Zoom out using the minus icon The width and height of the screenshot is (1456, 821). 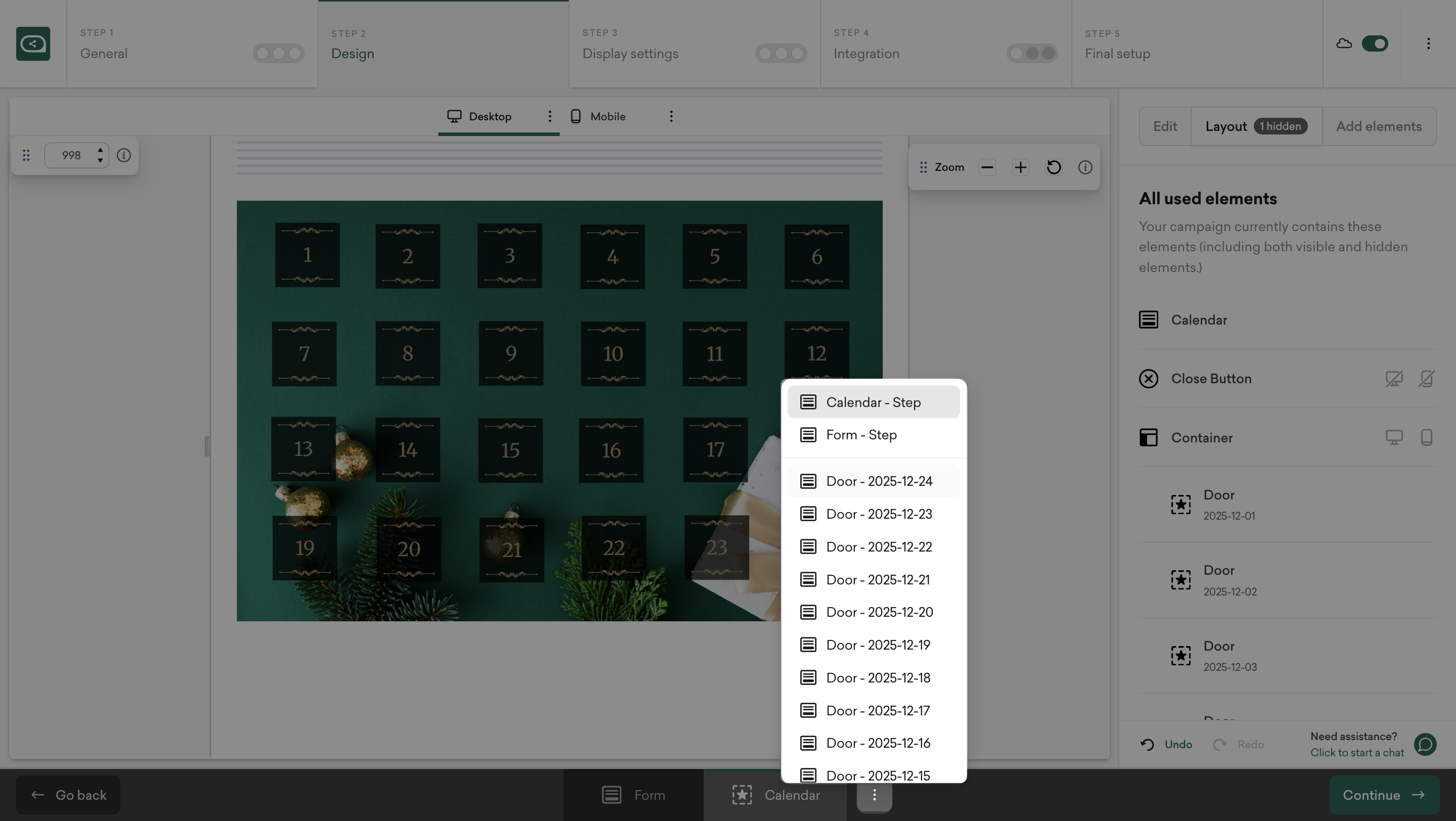pyautogui.click(x=987, y=167)
